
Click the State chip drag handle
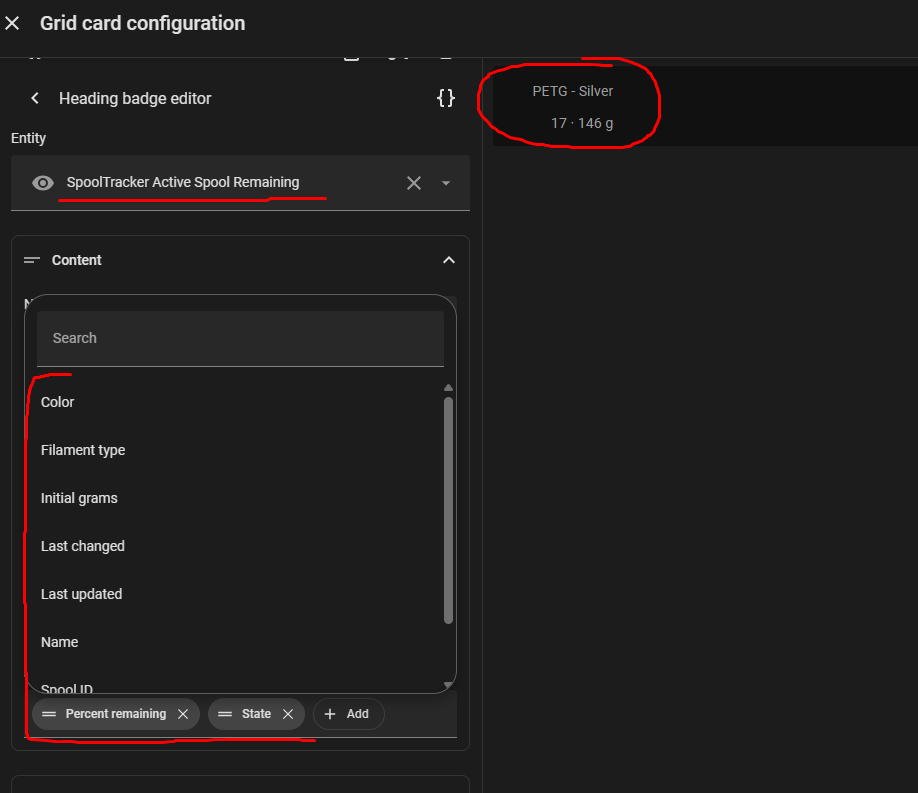point(225,714)
